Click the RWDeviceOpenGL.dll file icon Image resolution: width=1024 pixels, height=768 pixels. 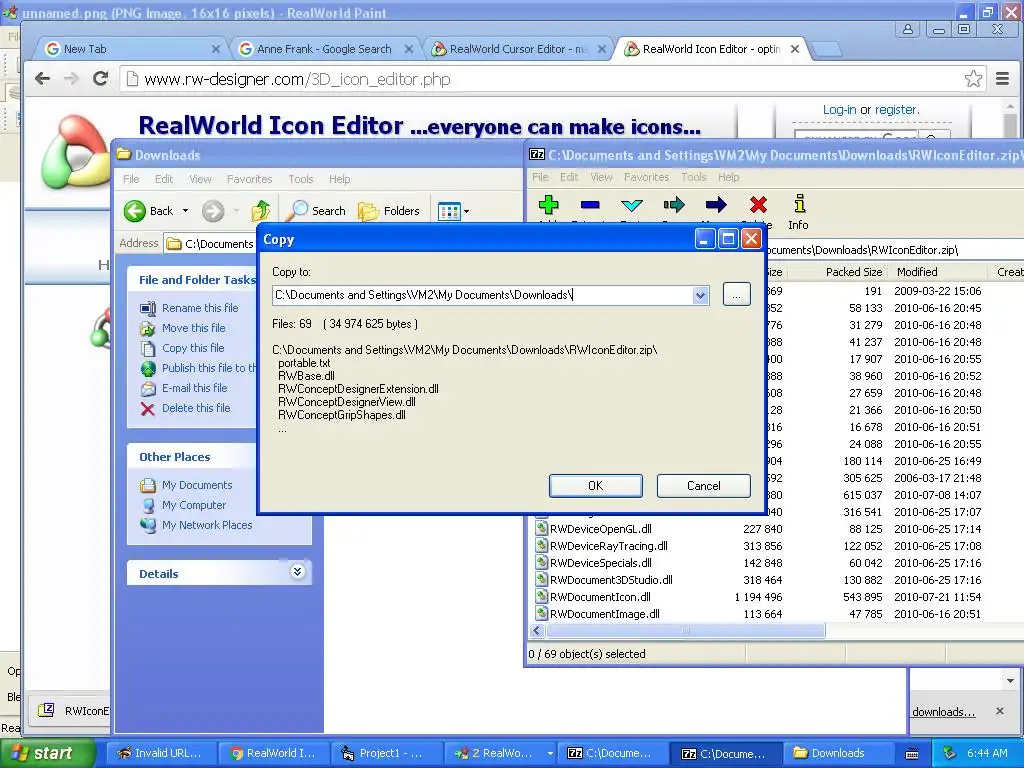coord(541,528)
